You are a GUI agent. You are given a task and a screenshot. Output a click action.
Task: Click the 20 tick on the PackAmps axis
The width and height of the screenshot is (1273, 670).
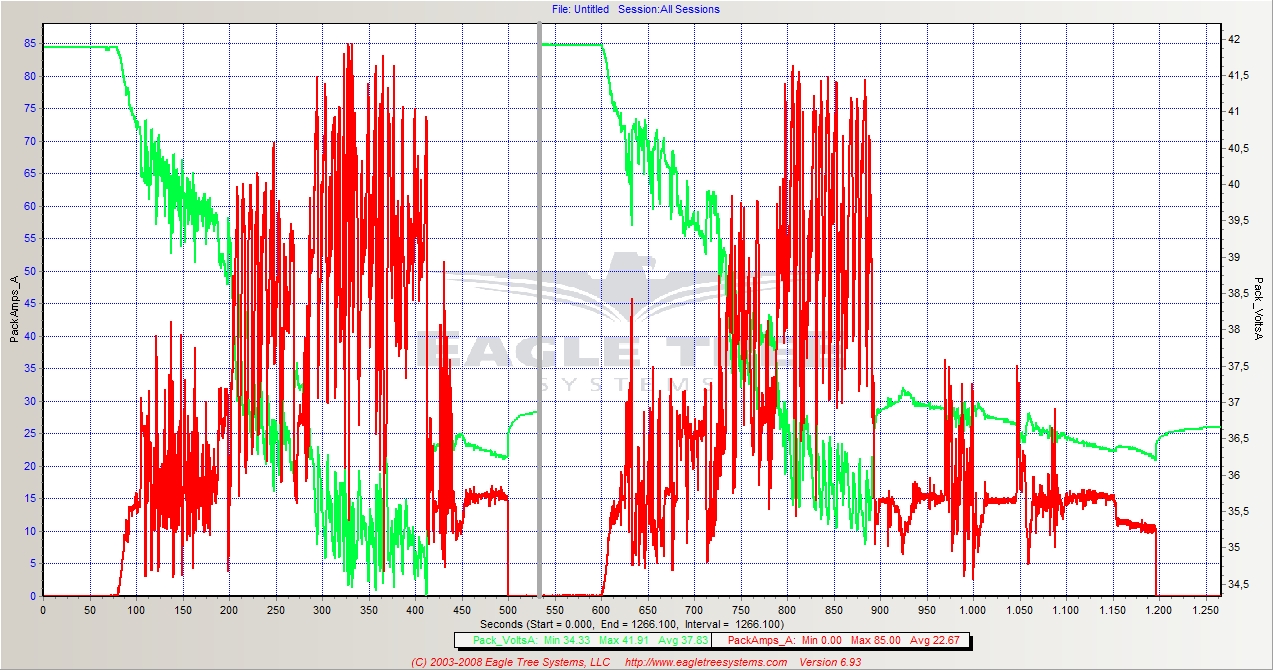click(x=32, y=466)
